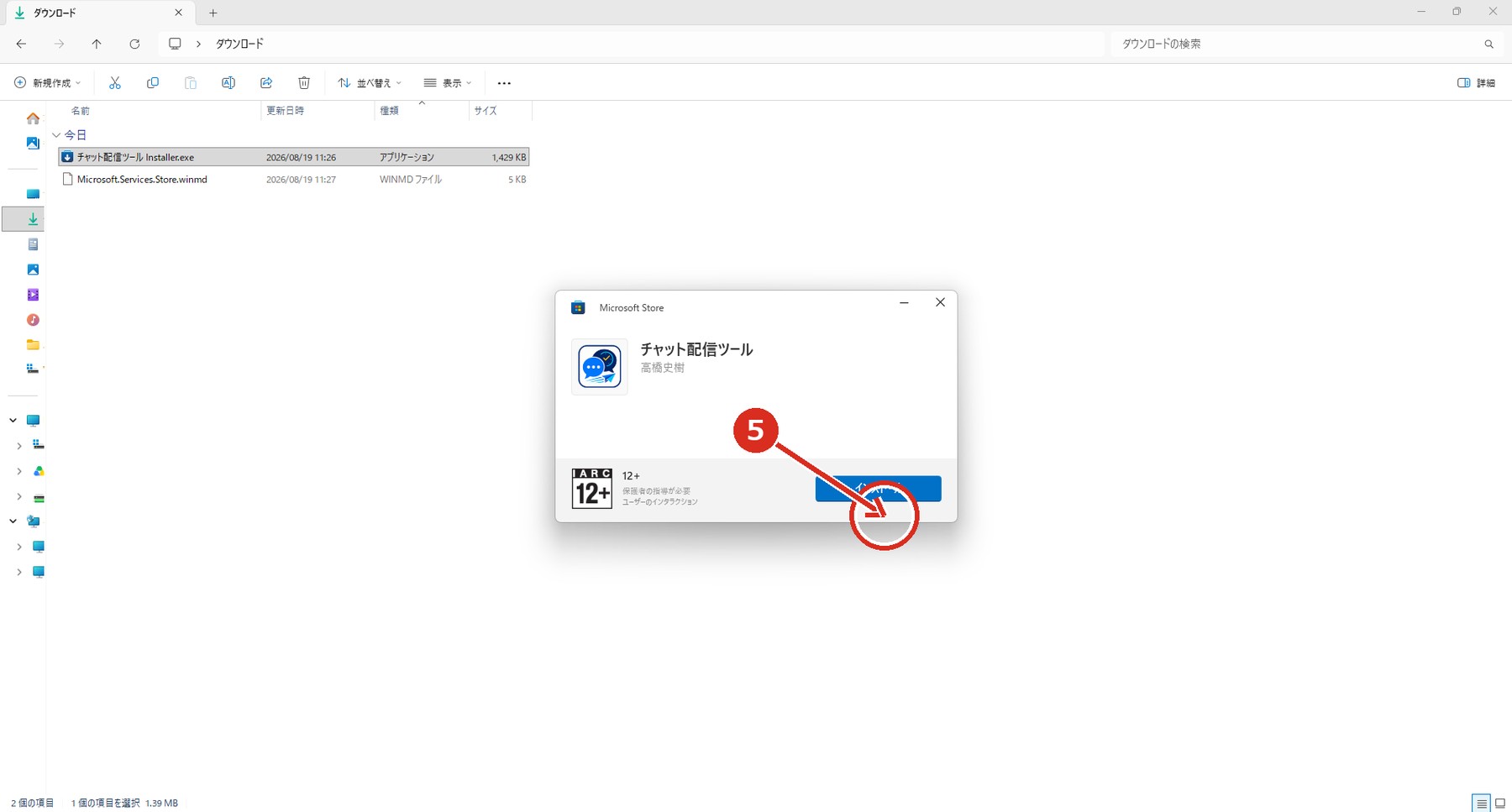
Task: Click the search magnifier icon
Action: pyautogui.click(x=1488, y=44)
